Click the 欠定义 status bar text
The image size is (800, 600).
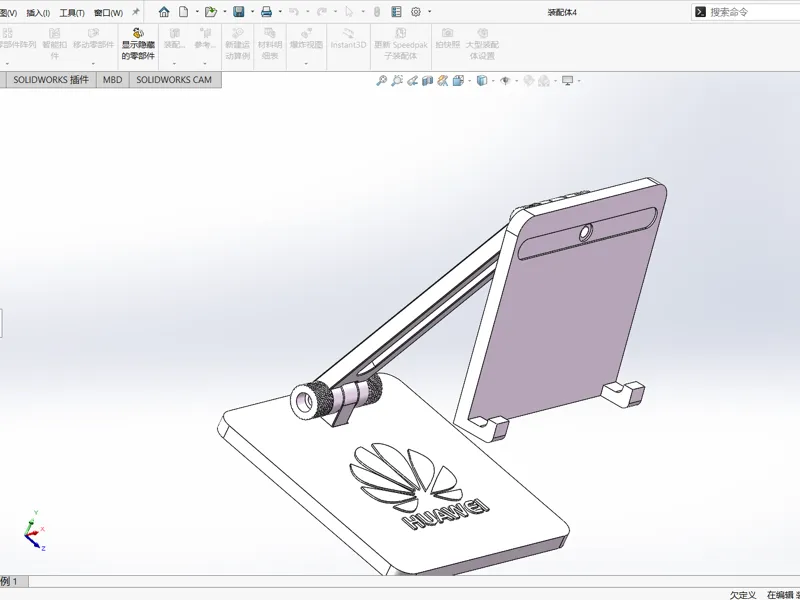coord(743,595)
